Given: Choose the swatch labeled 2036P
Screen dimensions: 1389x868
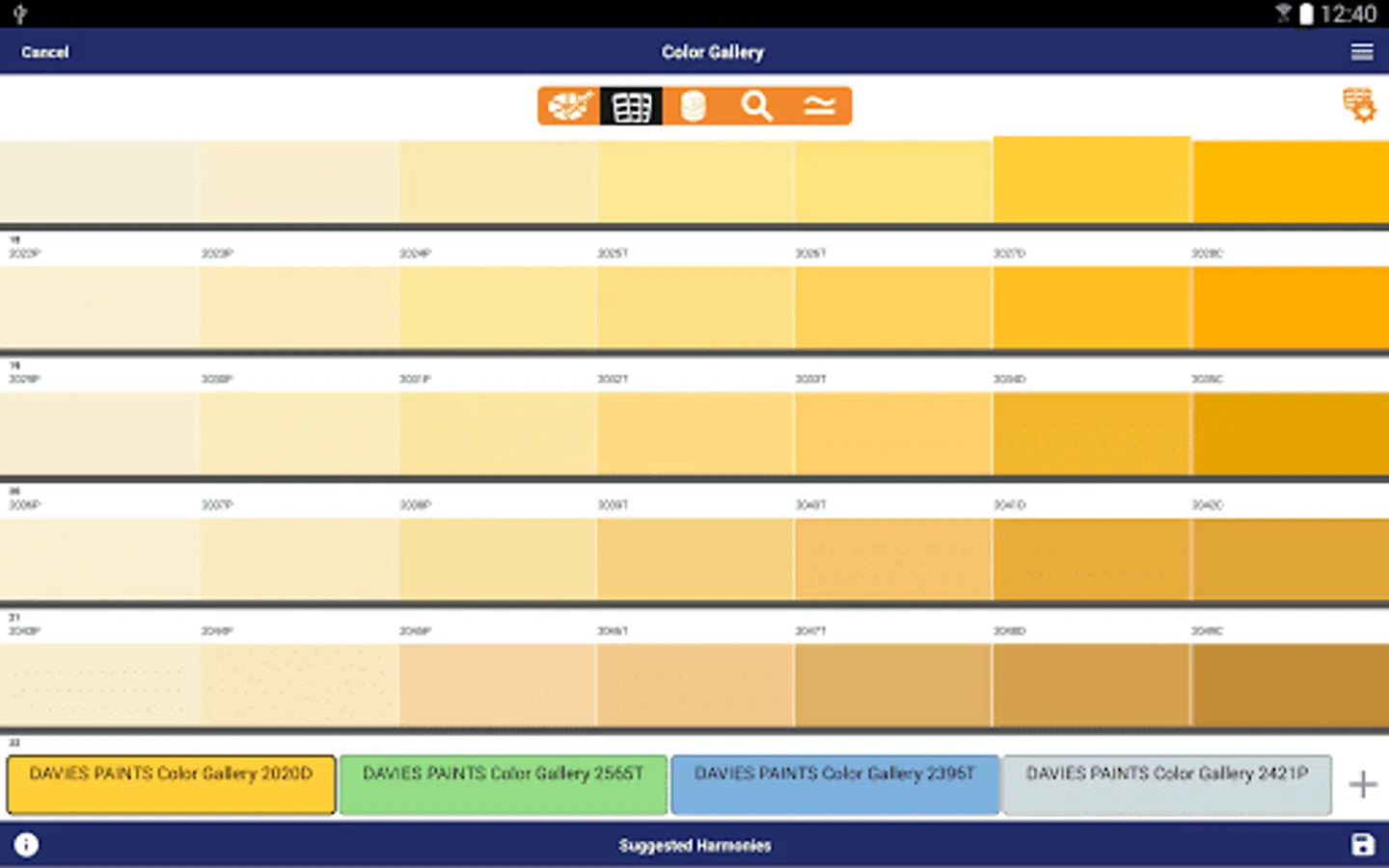Looking at the screenshot, I should [99, 559].
